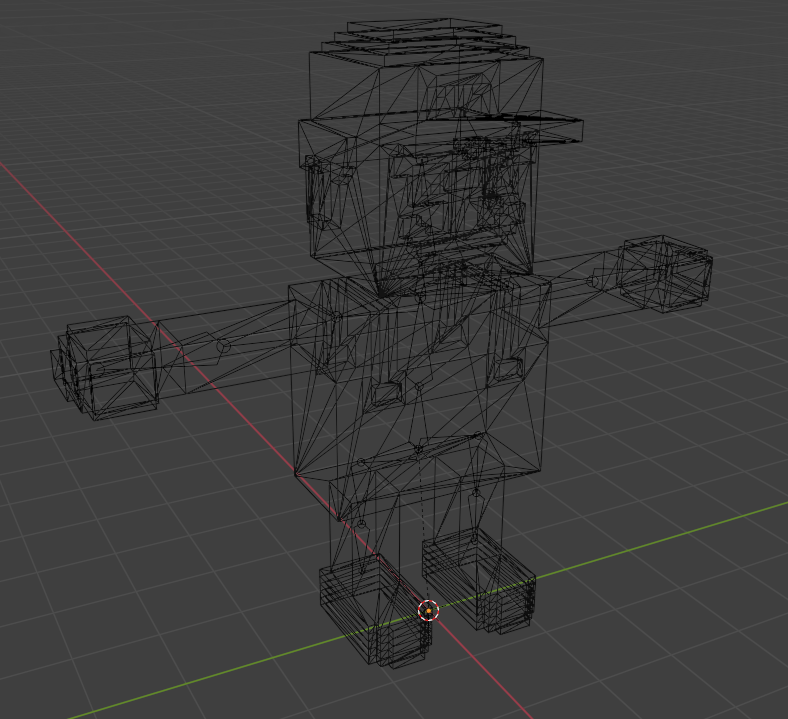The image size is (788, 719).
Task: Click the boxy hand beside the red axis line
Action: tap(106, 368)
